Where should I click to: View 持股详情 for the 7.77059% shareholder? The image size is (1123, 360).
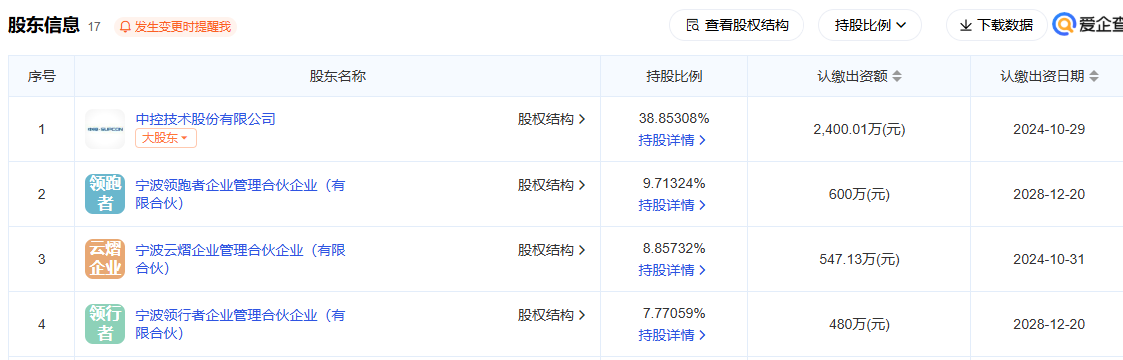click(672, 335)
